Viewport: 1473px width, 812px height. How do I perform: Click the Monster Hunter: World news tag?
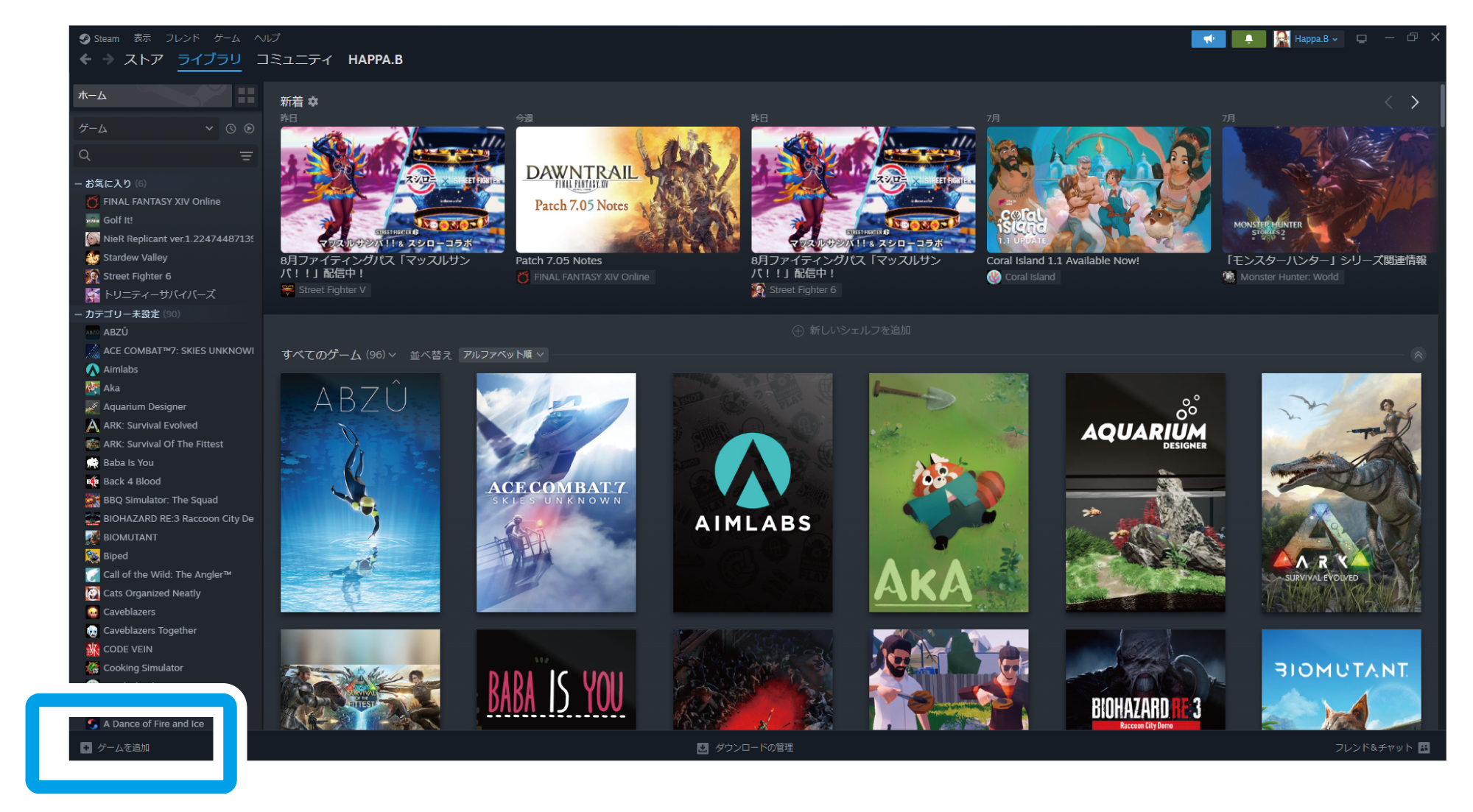point(1282,278)
